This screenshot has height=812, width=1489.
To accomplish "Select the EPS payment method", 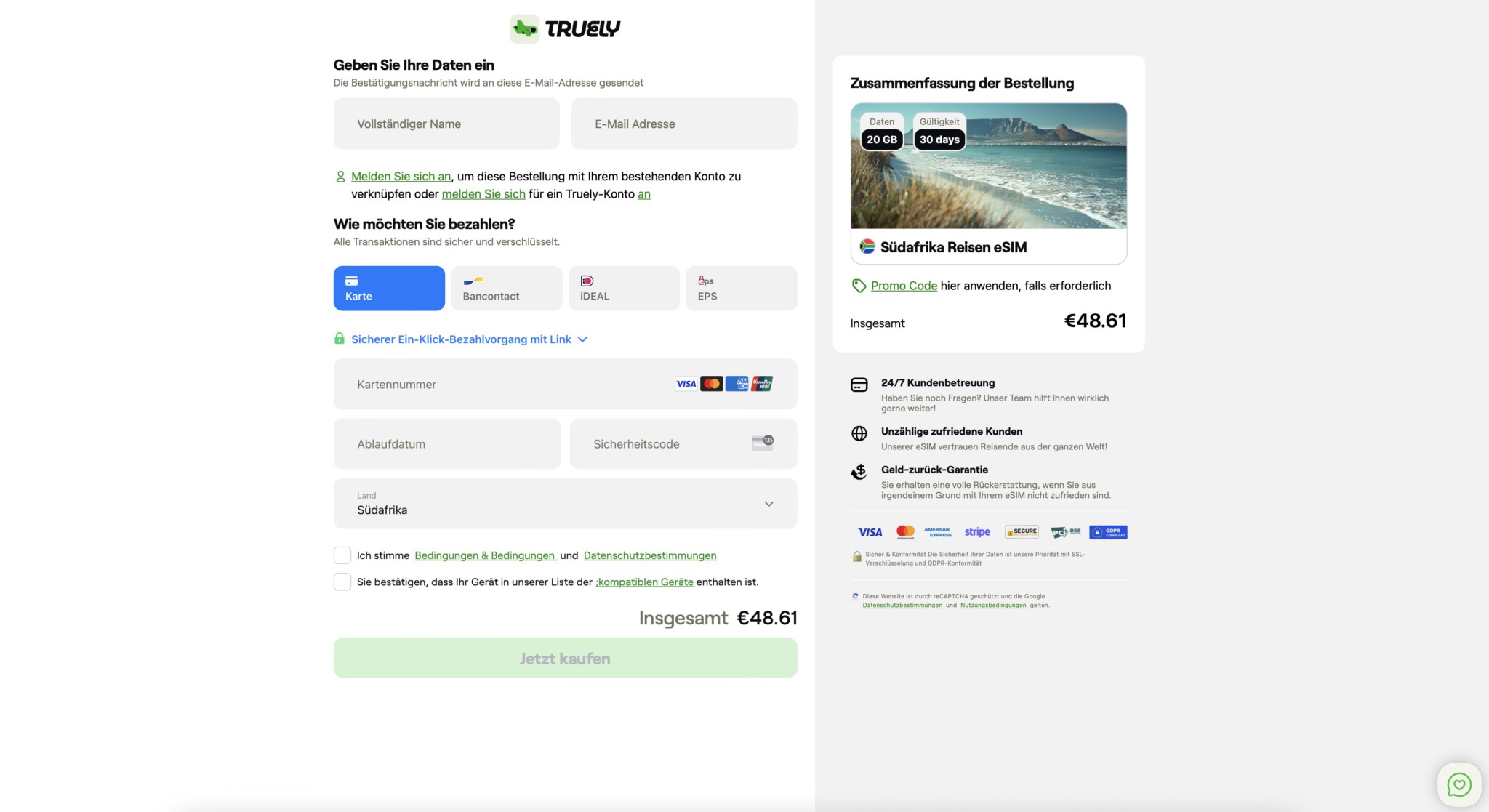I will pyautogui.click(x=741, y=289).
